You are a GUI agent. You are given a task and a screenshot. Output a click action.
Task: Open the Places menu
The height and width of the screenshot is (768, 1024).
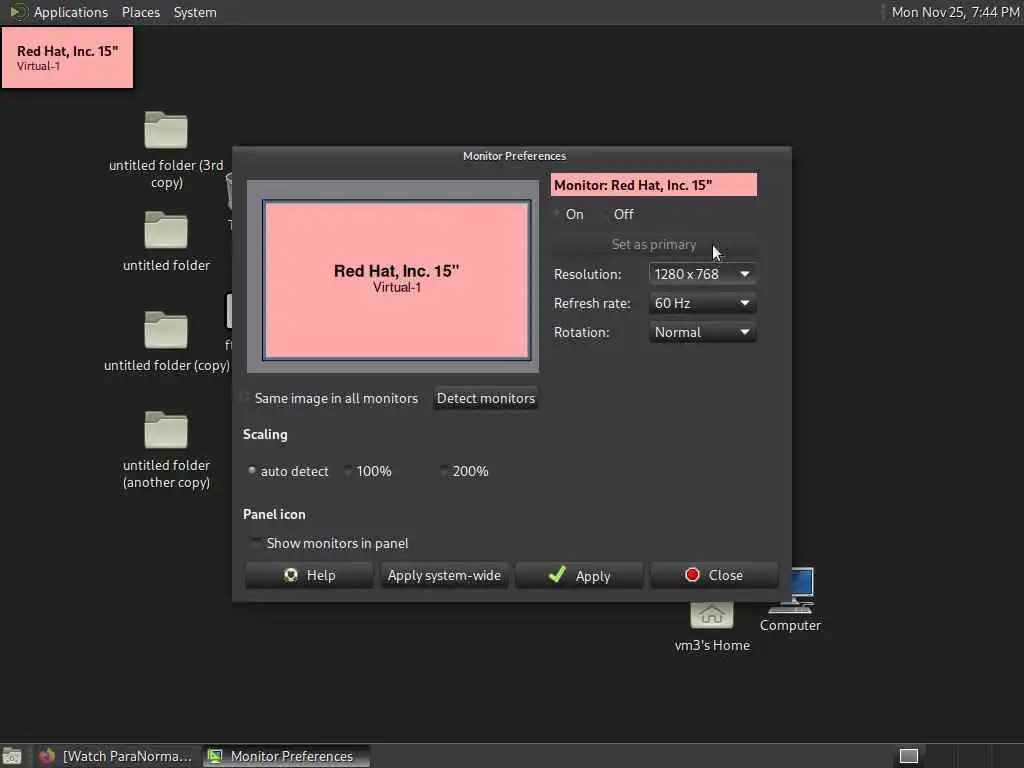pyautogui.click(x=141, y=12)
